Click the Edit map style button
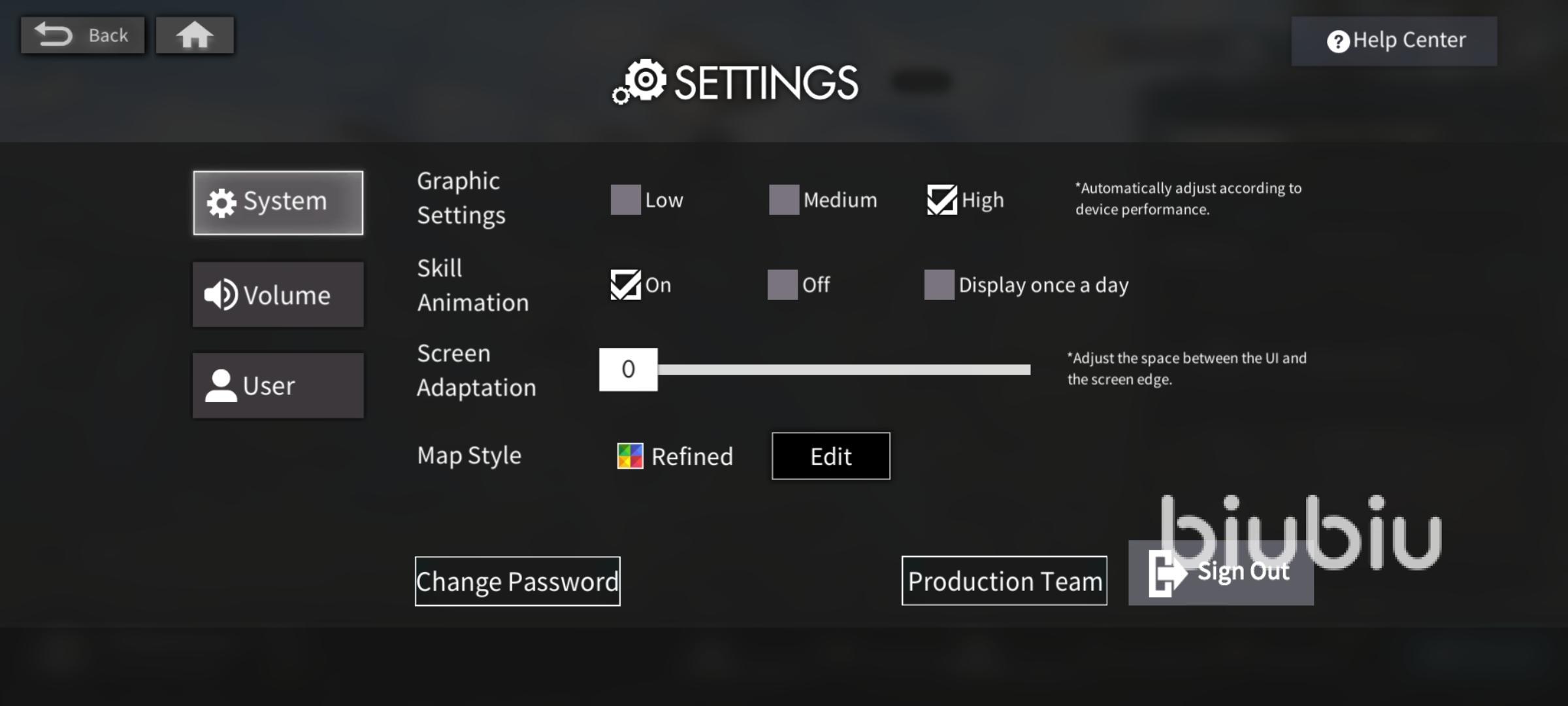The height and width of the screenshot is (706, 1568). click(x=830, y=456)
